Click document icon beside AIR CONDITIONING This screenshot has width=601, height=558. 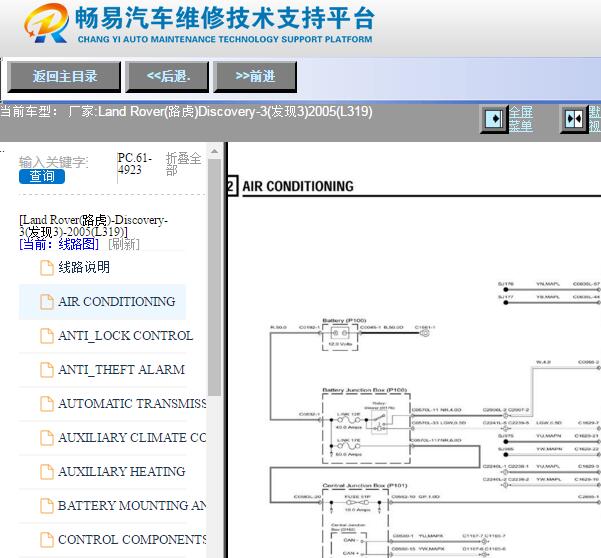[x=47, y=302]
